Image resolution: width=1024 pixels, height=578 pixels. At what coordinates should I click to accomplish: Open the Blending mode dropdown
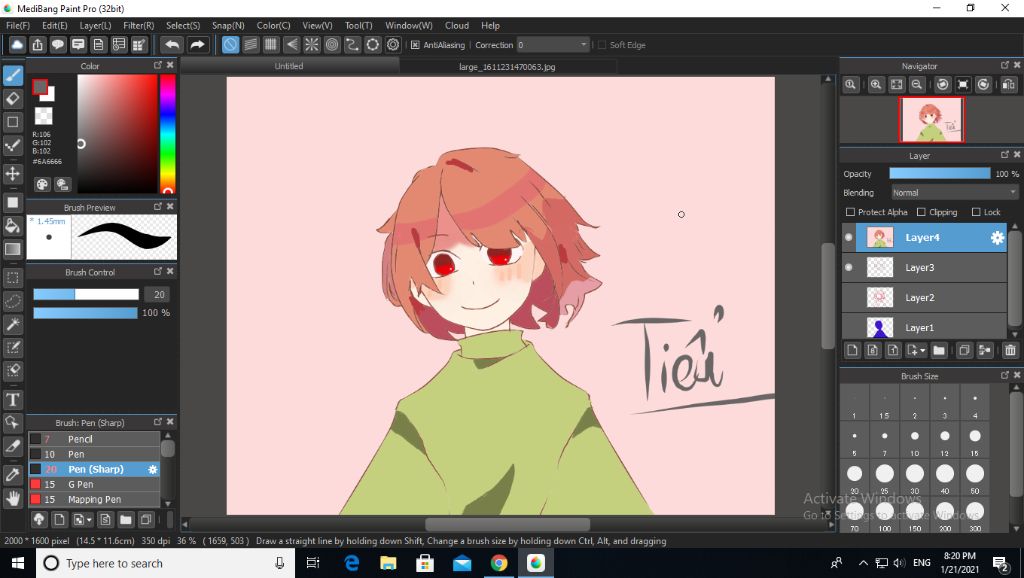(x=955, y=193)
